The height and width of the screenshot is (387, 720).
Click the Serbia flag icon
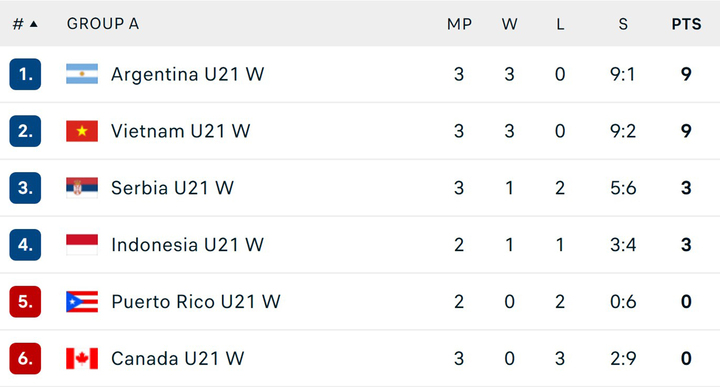82,188
